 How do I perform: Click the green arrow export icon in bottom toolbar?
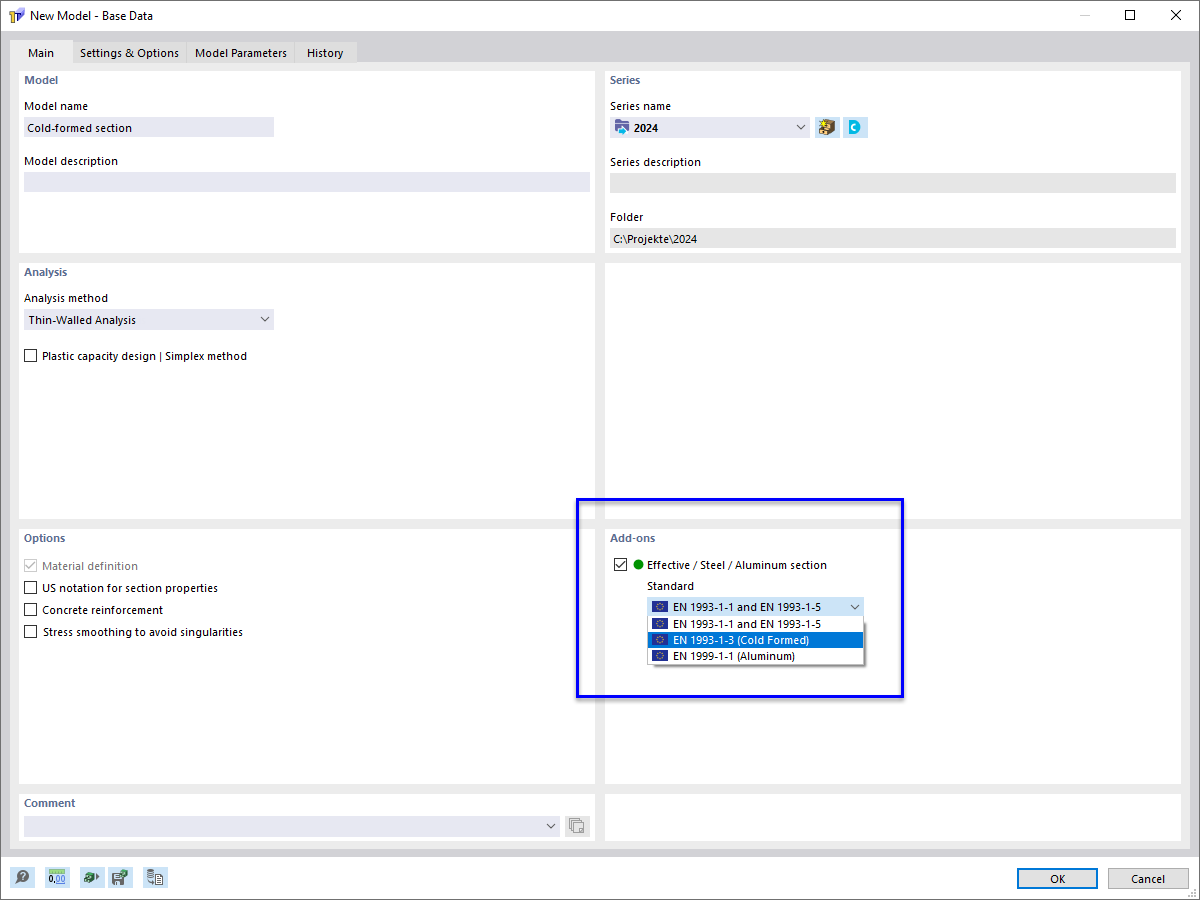coord(91,877)
